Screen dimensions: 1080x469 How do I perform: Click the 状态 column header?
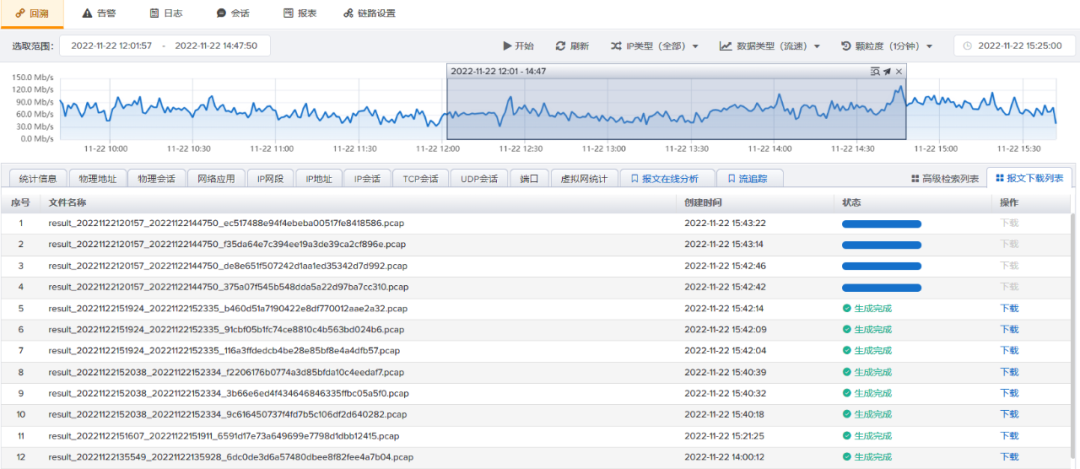pos(851,202)
